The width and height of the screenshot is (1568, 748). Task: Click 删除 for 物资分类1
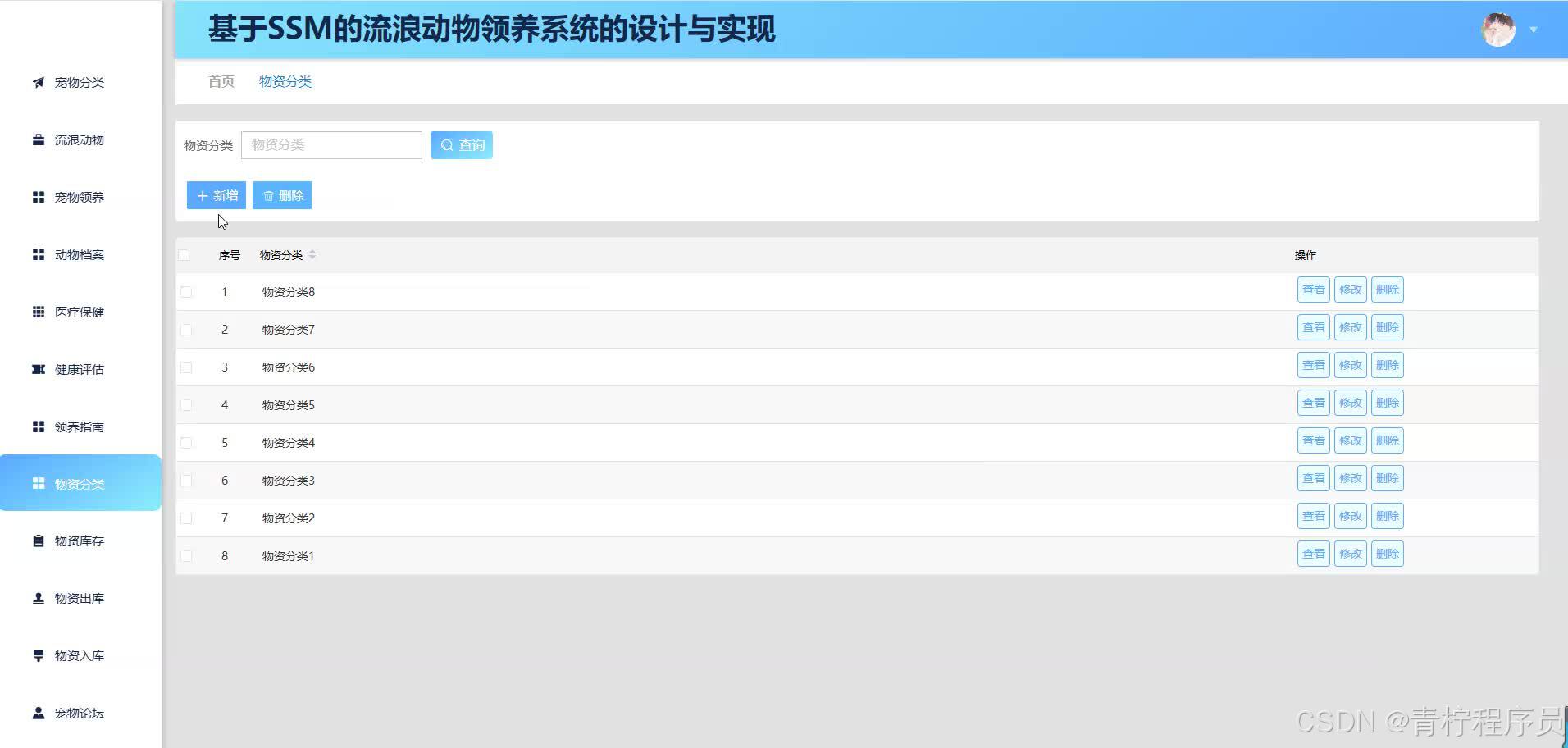[x=1388, y=554]
